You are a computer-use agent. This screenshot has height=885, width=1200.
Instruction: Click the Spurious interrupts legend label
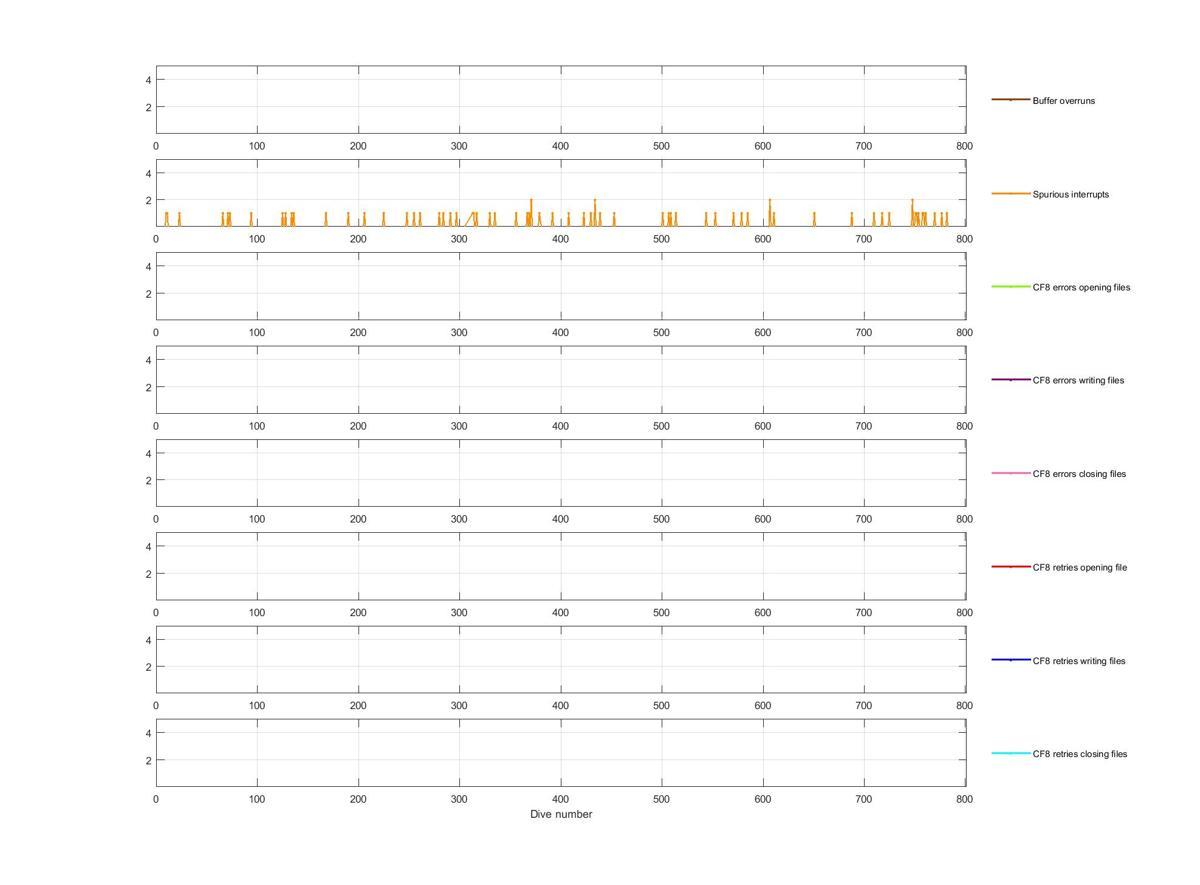pyautogui.click(x=1070, y=194)
